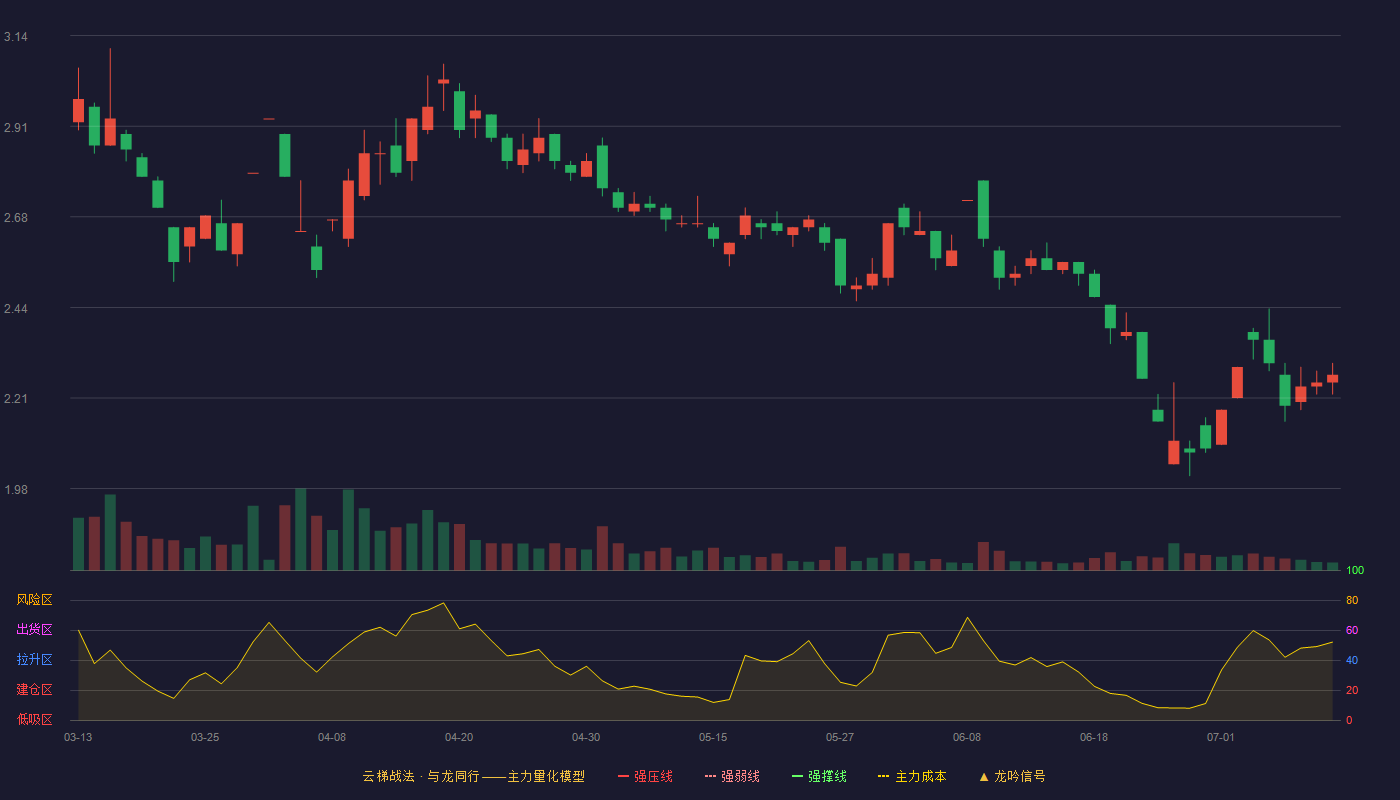This screenshot has width=1400, height=800.
Task: Toggle the 龙吟信号 legend item
Action: [x=1012, y=776]
